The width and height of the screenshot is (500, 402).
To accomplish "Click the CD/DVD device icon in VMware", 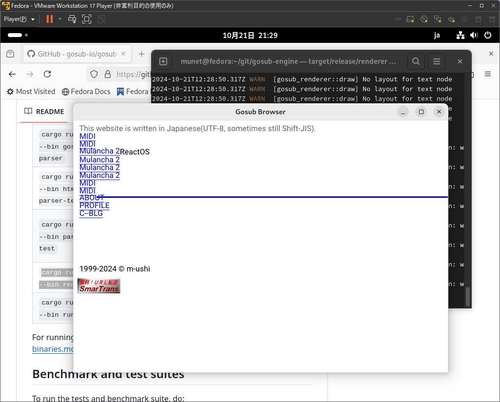I will tap(424, 19).
